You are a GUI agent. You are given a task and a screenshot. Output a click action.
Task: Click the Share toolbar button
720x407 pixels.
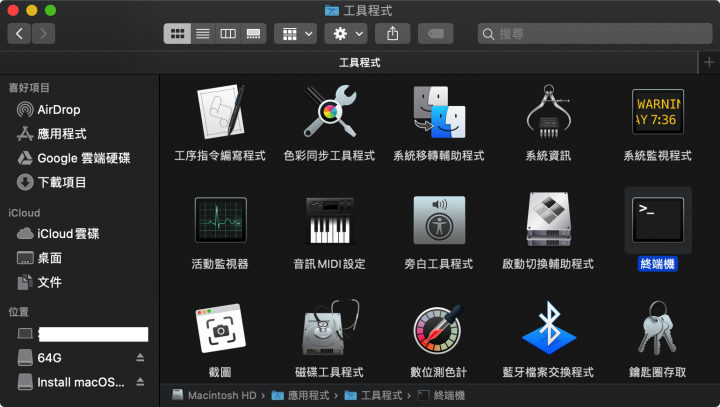click(392, 33)
